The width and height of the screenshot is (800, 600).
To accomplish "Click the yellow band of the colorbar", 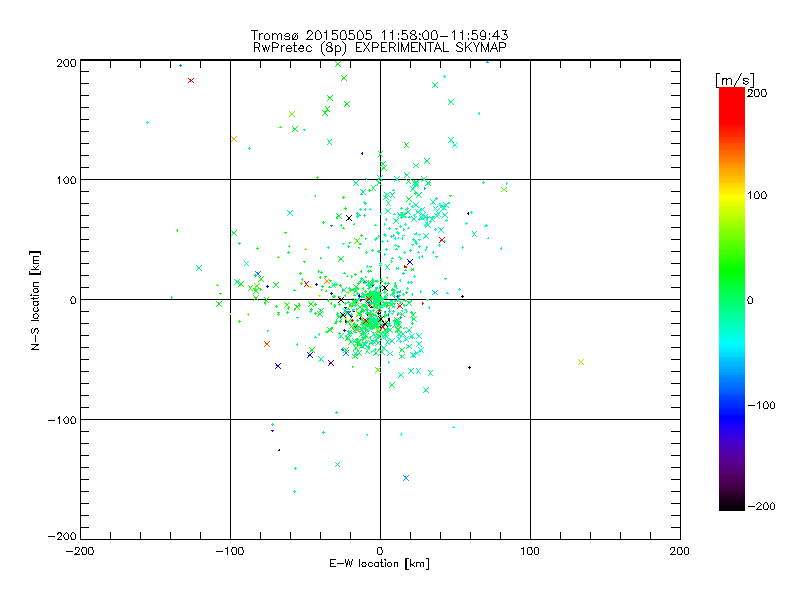I will click(732, 195).
